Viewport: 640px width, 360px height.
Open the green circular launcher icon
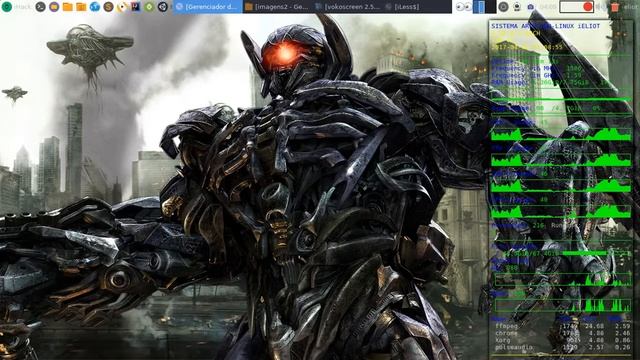point(149,7)
